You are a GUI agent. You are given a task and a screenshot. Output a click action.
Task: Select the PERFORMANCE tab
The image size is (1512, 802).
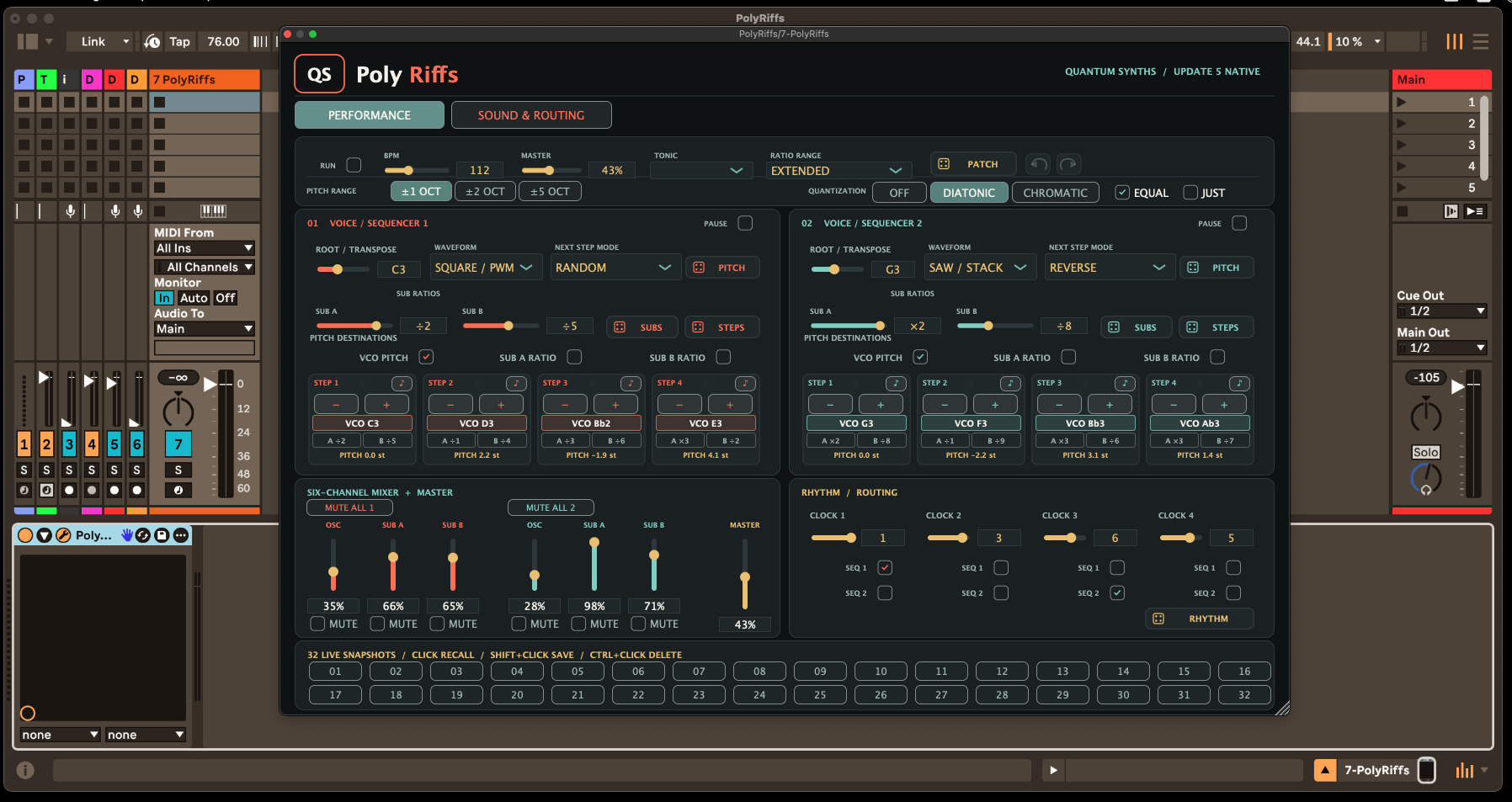[370, 115]
